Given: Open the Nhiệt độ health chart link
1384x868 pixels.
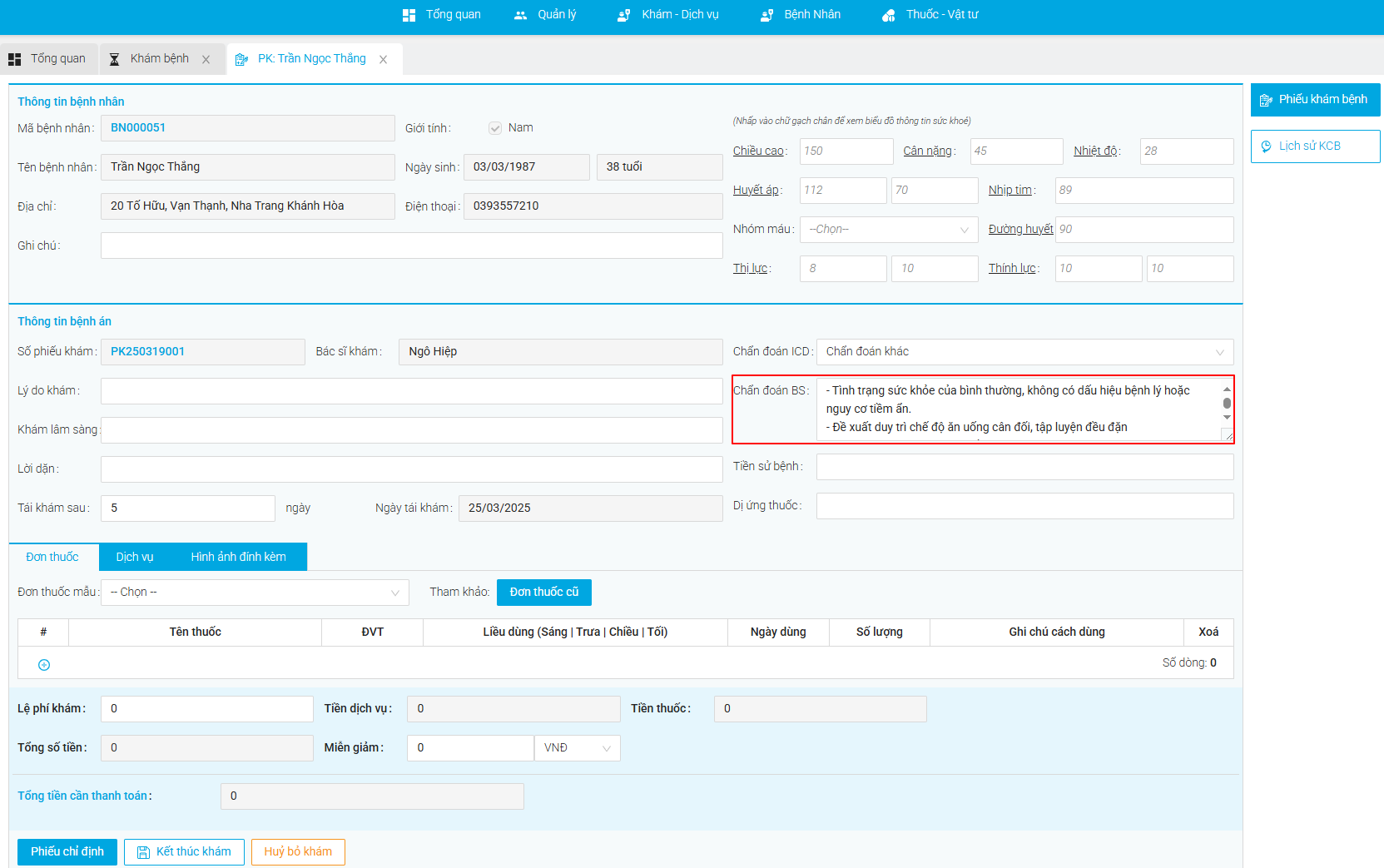Looking at the screenshot, I should click(1095, 151).
